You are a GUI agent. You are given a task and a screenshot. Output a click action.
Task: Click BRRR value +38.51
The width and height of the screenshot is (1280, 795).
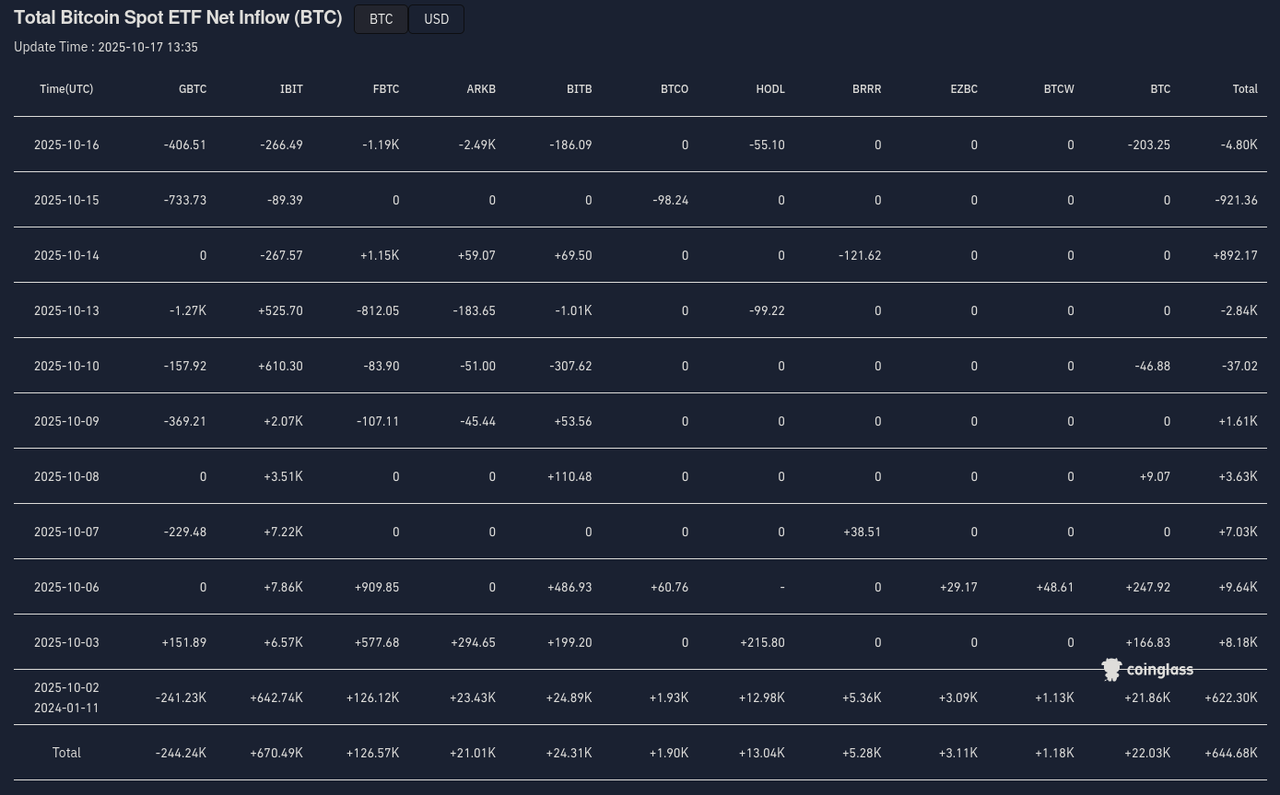tap(862, 532)
